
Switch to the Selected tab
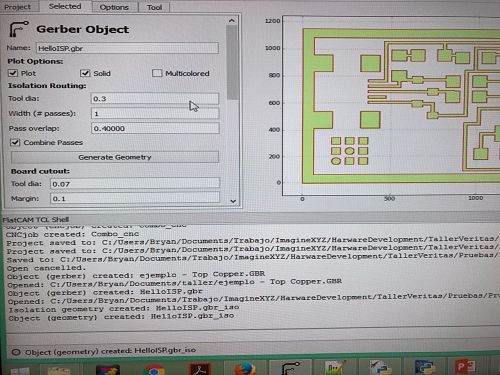pyautogui.click(x=65, y=6)
